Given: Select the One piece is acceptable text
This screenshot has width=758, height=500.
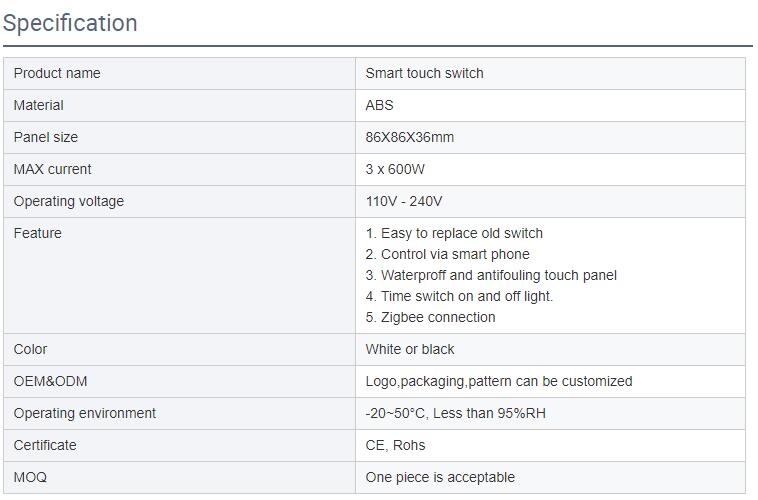Looking at the screenshot, I should click(440, 477).
